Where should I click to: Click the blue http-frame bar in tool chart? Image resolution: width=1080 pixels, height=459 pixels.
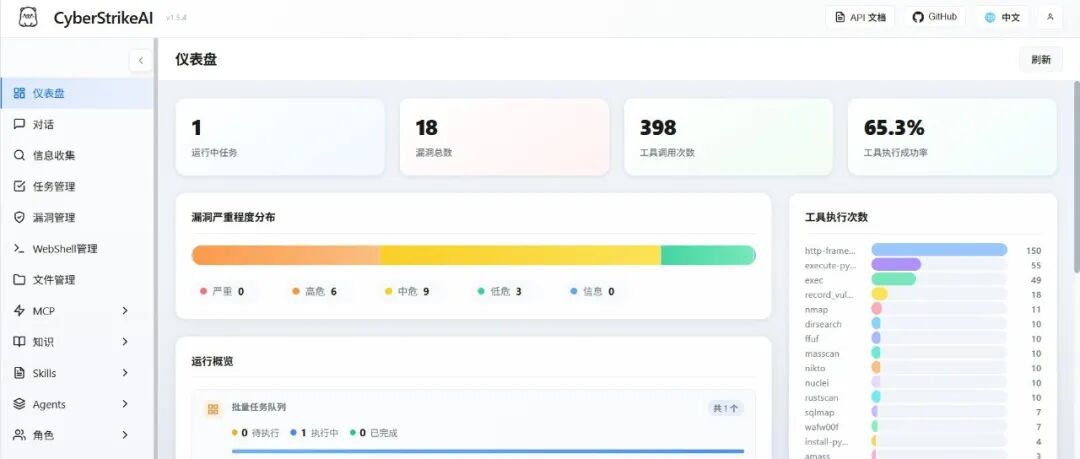point(939,249)
